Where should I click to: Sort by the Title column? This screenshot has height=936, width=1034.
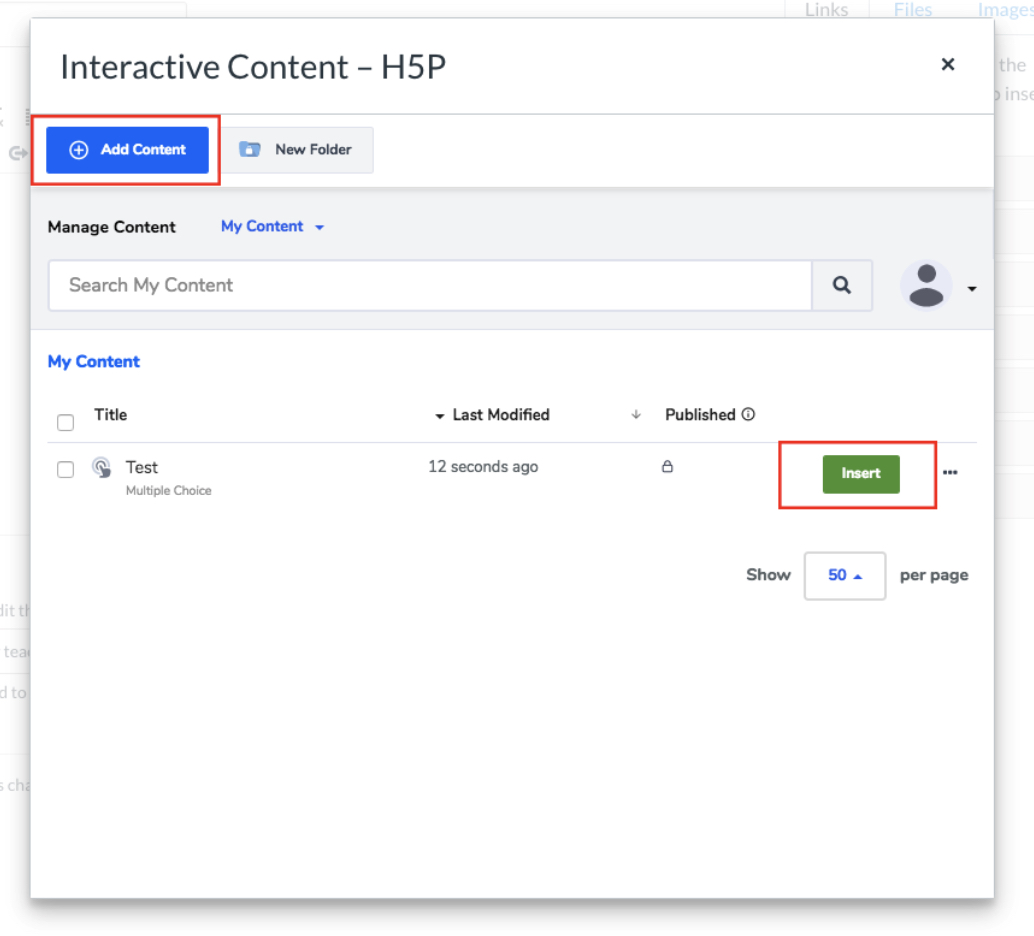110,415
